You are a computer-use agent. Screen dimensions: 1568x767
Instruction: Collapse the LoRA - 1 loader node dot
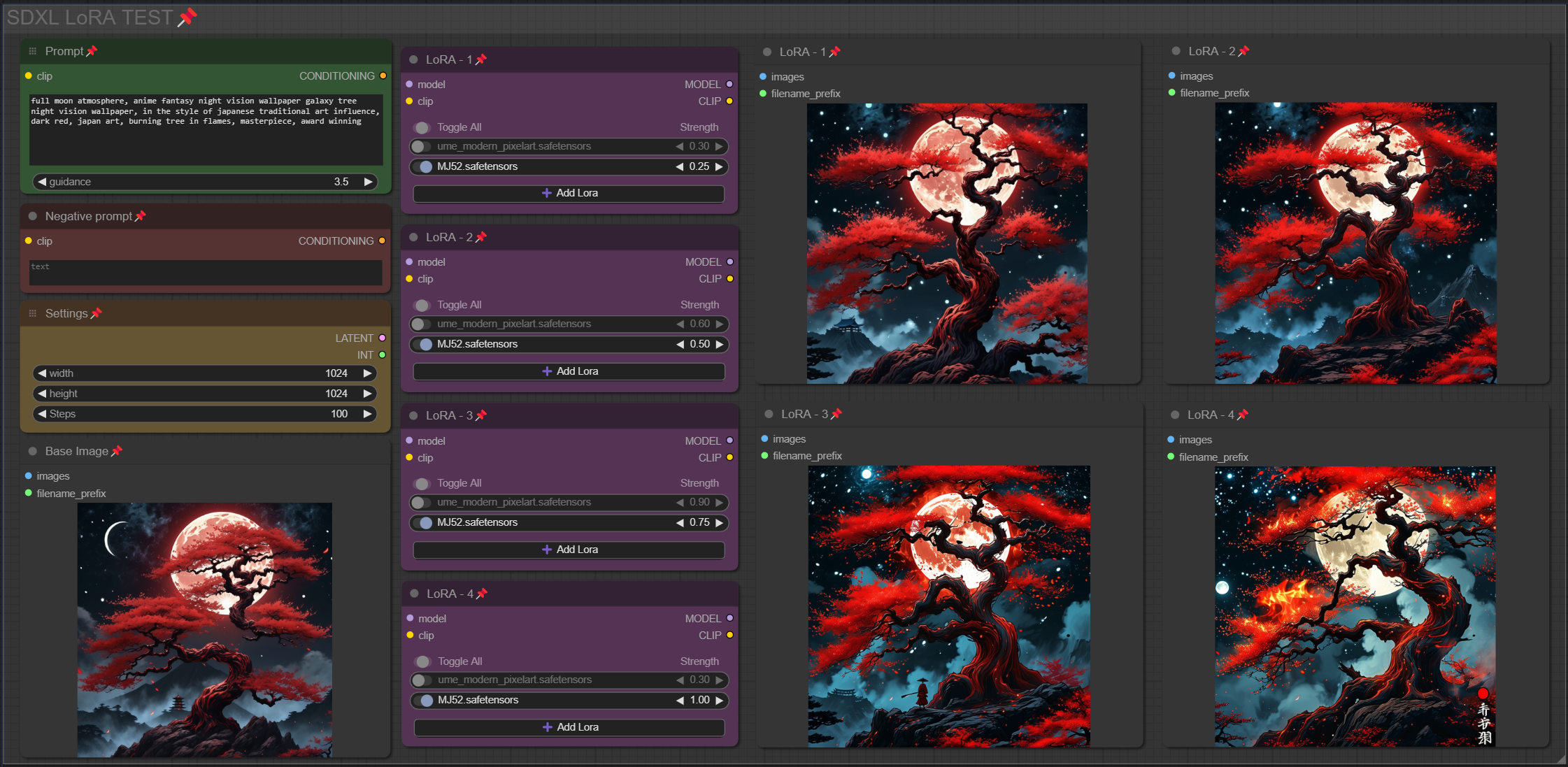coord(413,59)
